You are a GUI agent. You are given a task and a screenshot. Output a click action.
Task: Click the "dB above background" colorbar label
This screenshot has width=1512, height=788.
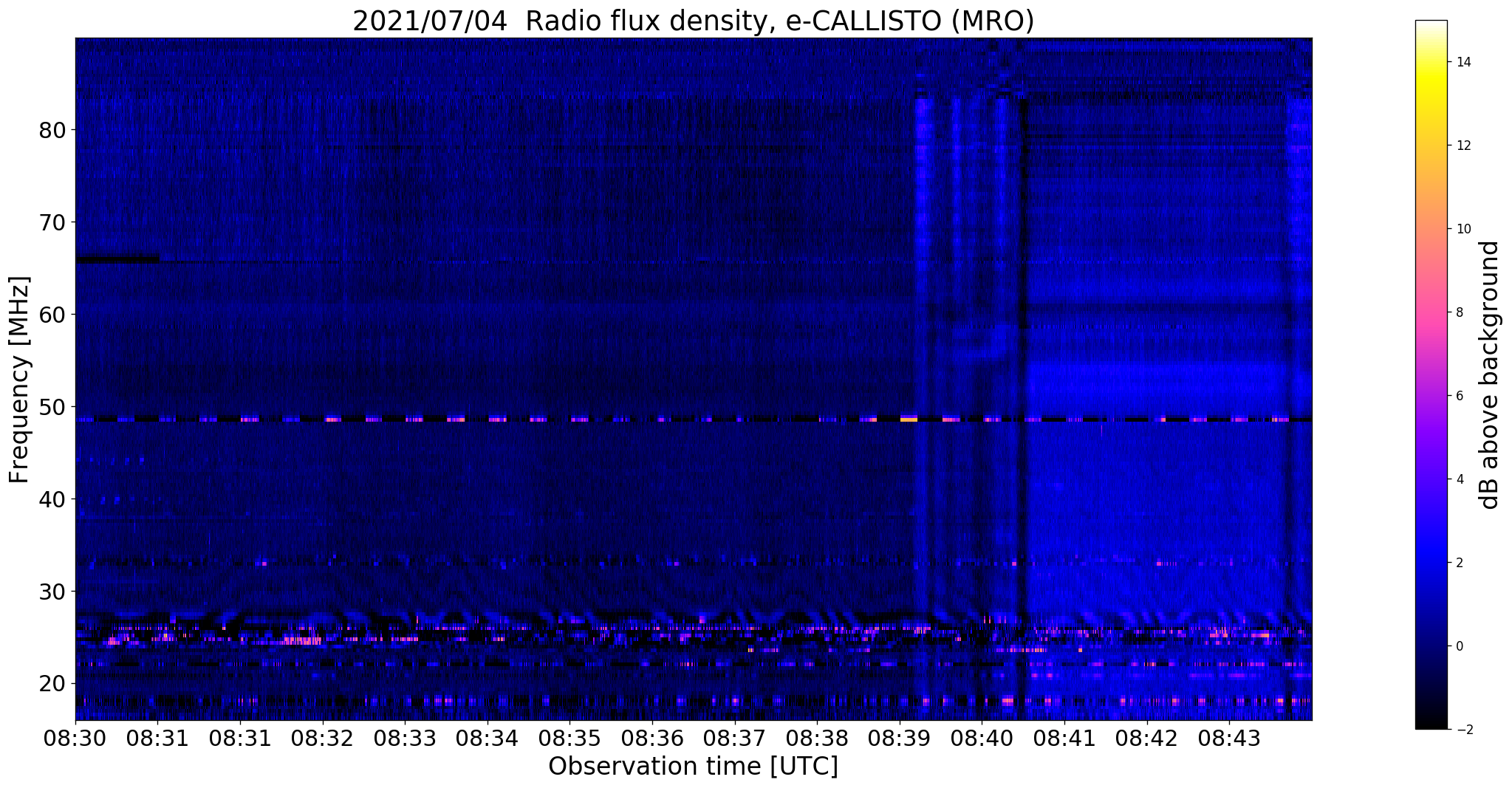tap(1490, 374)
